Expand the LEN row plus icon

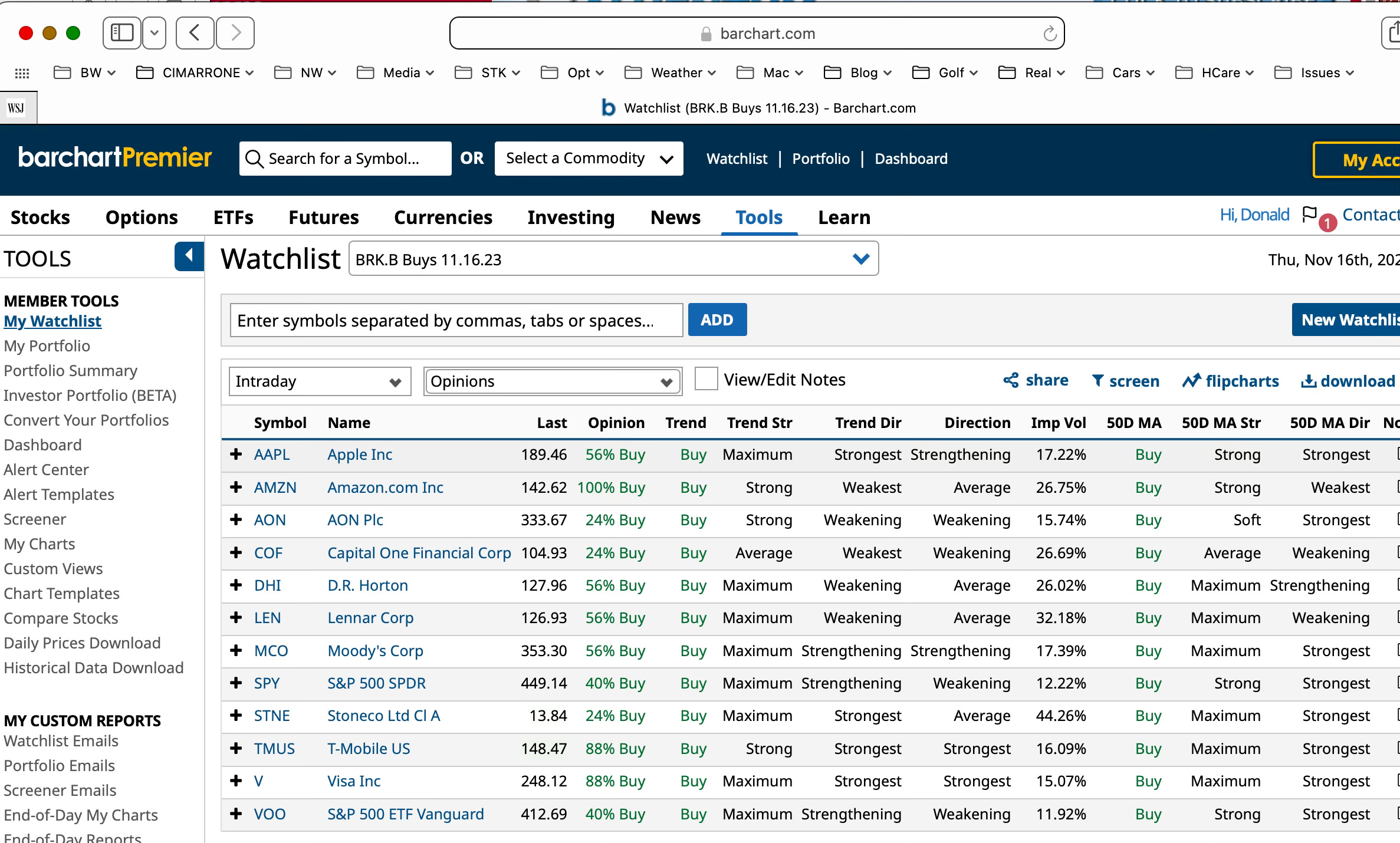[x=236, y=617]
